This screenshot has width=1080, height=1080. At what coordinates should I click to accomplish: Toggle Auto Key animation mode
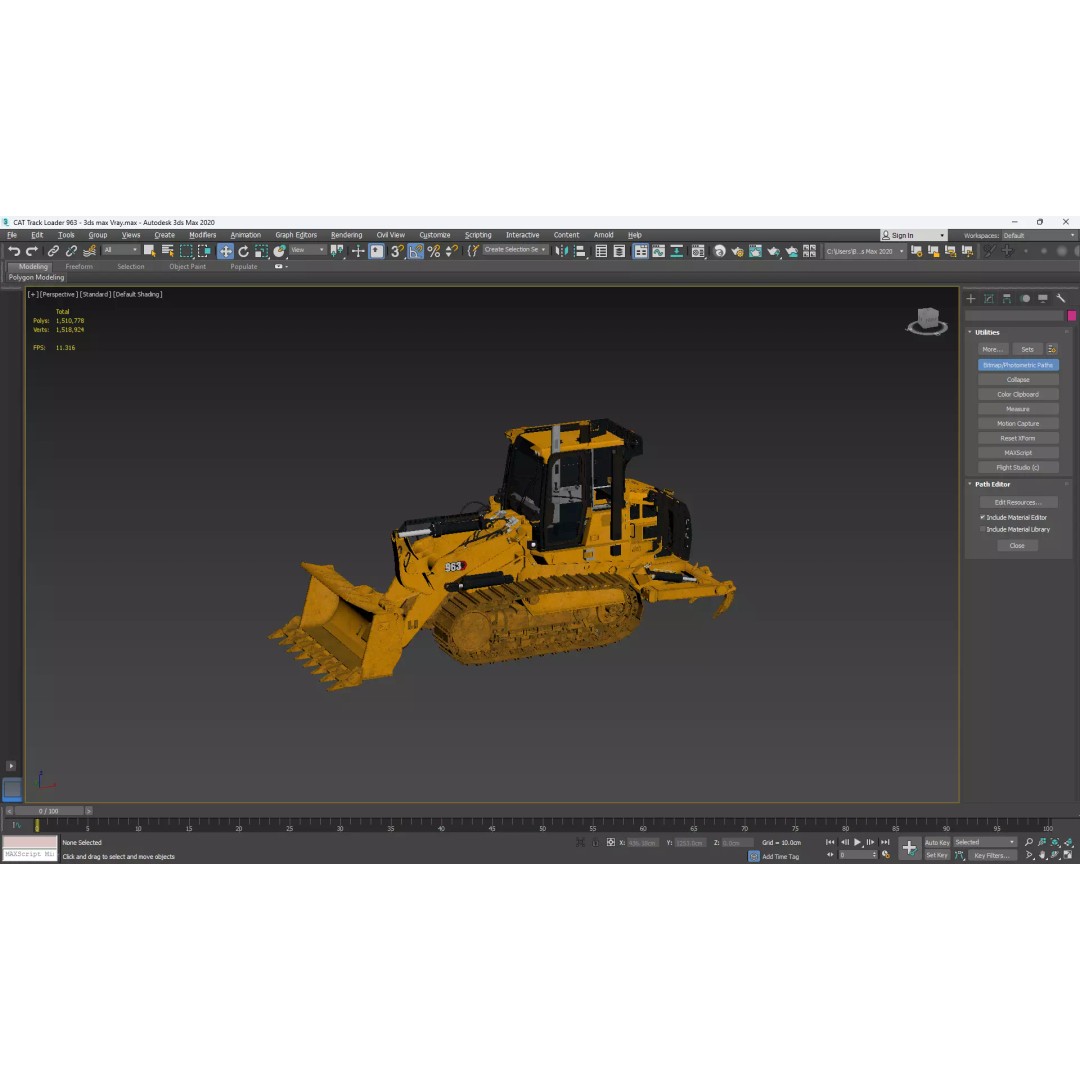coord(937,842)
